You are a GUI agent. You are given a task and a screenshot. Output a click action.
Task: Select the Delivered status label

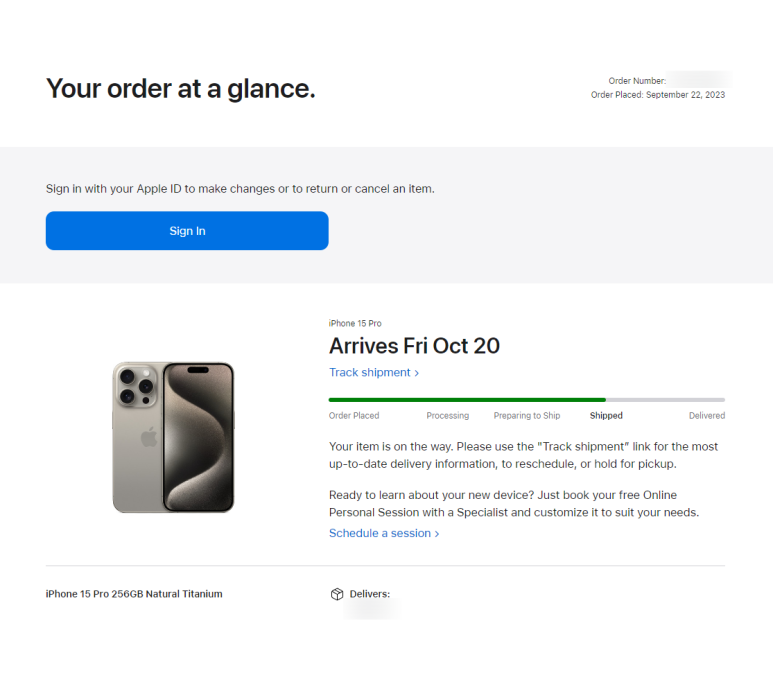point(706,416)
